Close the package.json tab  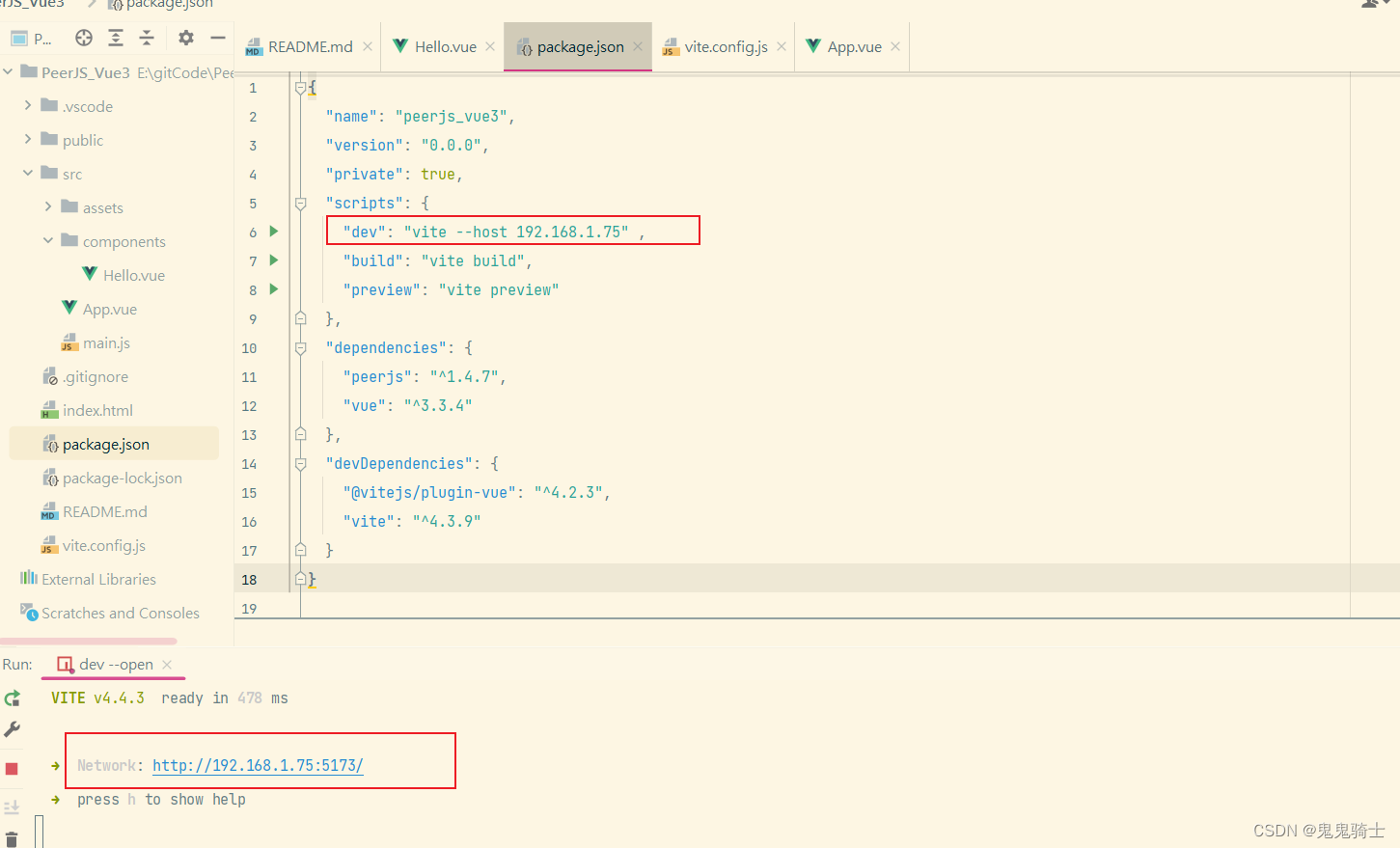[638, 46]
